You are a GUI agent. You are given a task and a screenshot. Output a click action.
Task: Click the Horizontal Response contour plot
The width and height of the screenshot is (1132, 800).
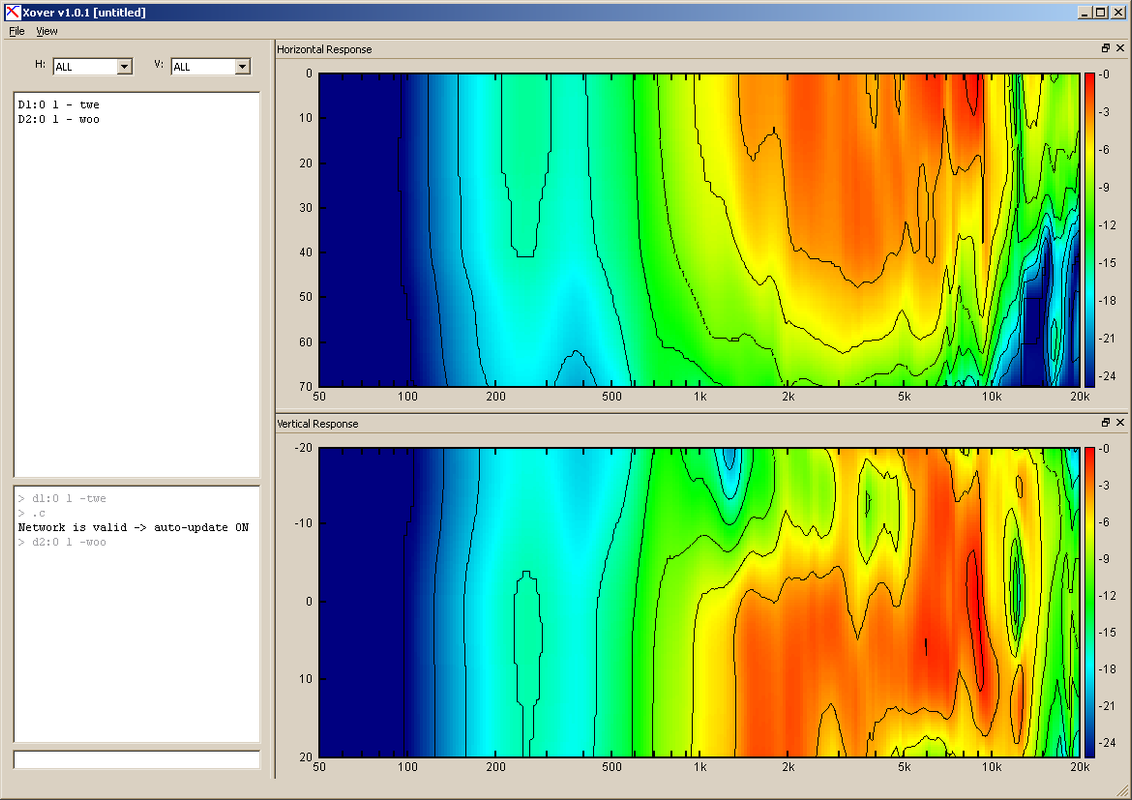[x=699, y=230]
